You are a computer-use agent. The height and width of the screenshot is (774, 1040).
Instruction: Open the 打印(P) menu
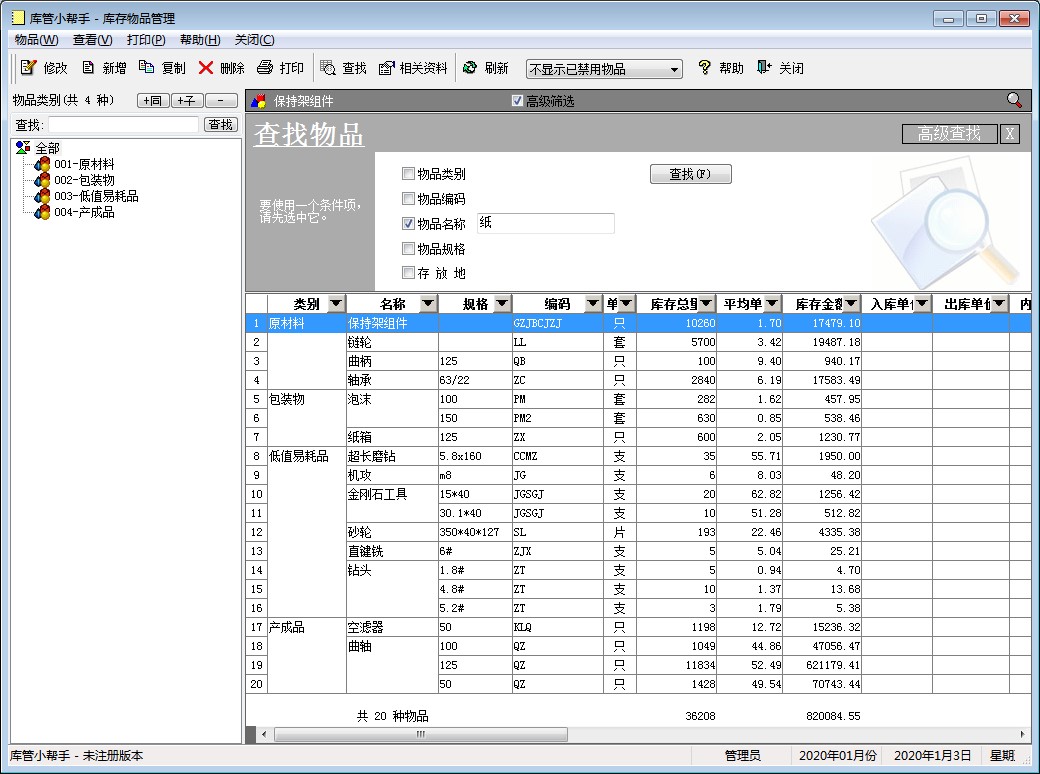(x=146, y=40)
